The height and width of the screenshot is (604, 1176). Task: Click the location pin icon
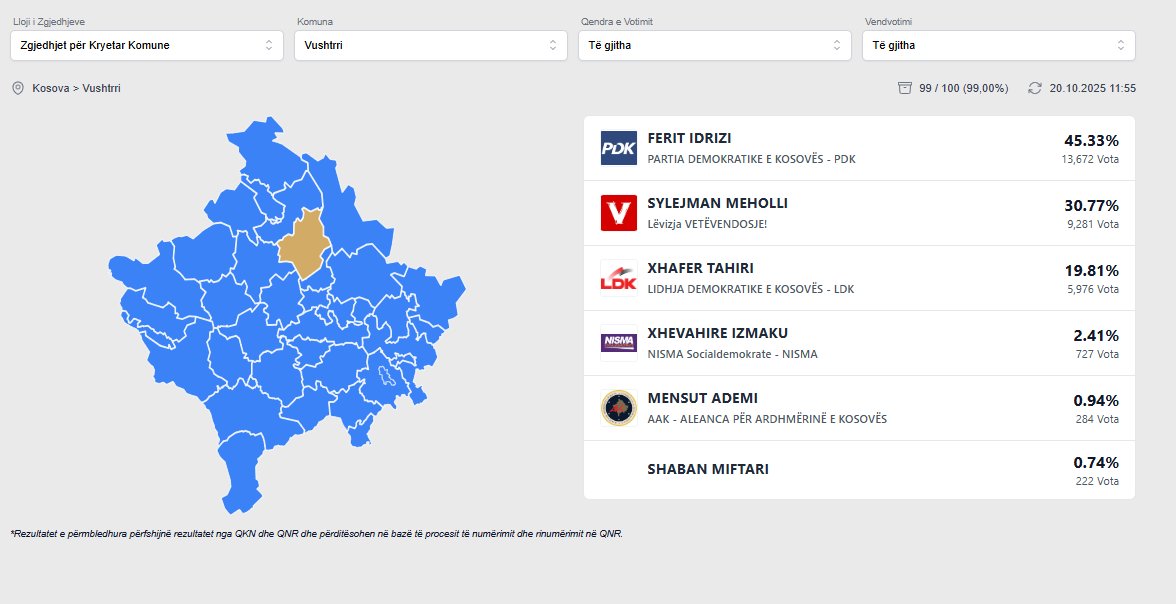click(18, 88)
